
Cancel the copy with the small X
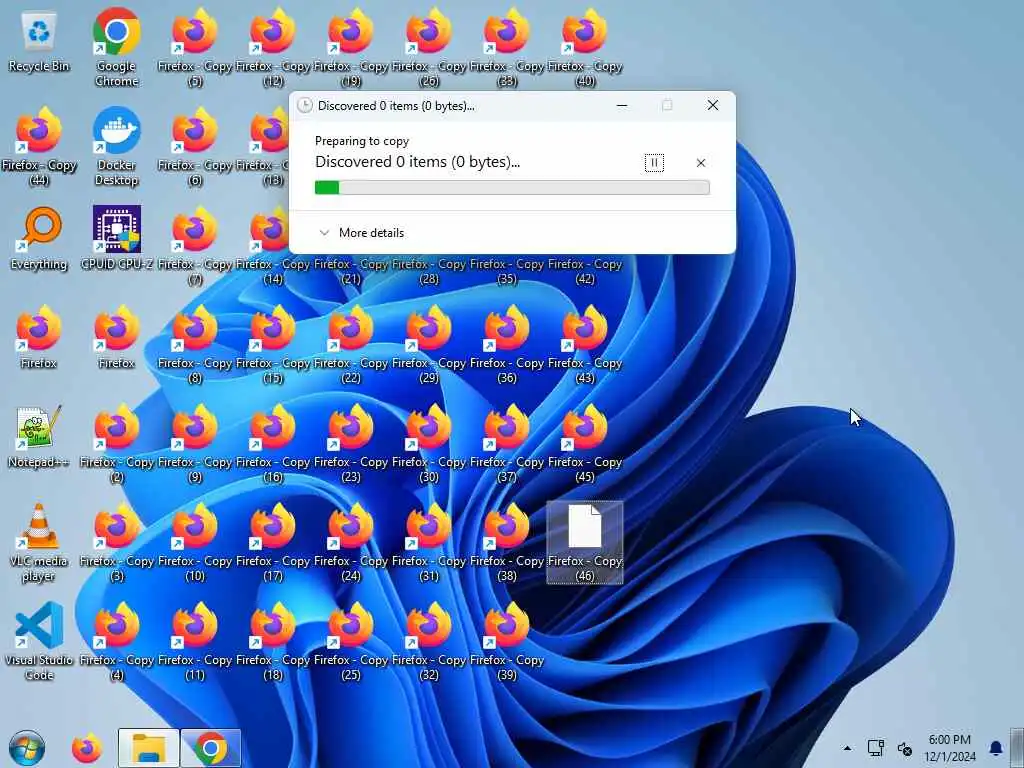coord(701,163)
